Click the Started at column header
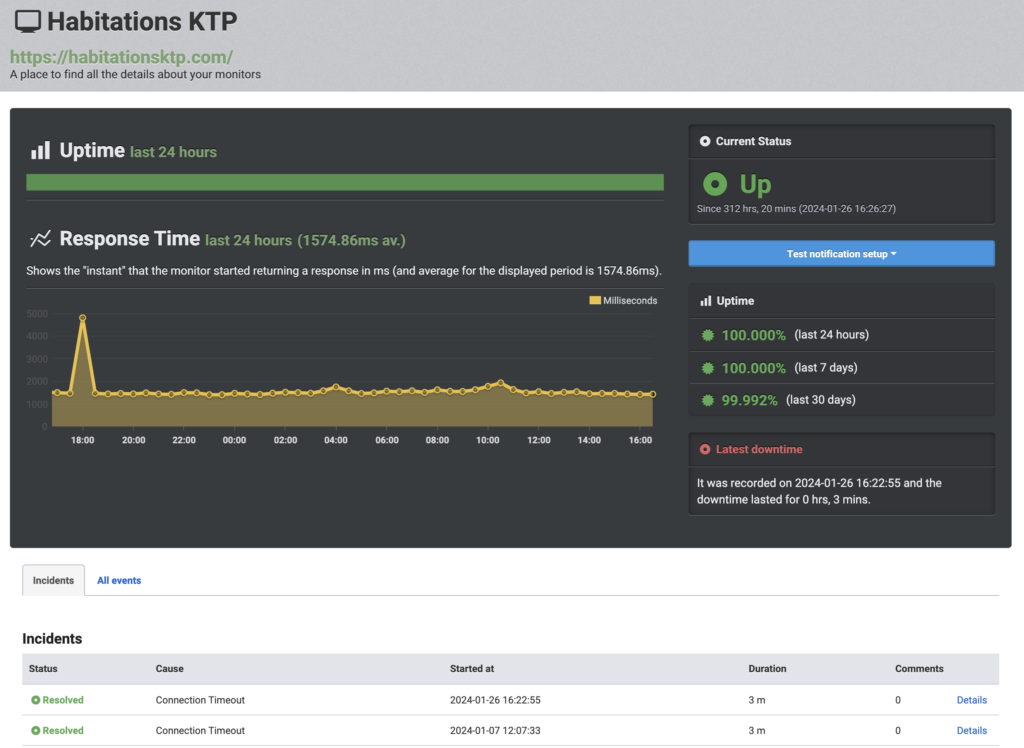1024x748 pixels. tap(472, 668)
